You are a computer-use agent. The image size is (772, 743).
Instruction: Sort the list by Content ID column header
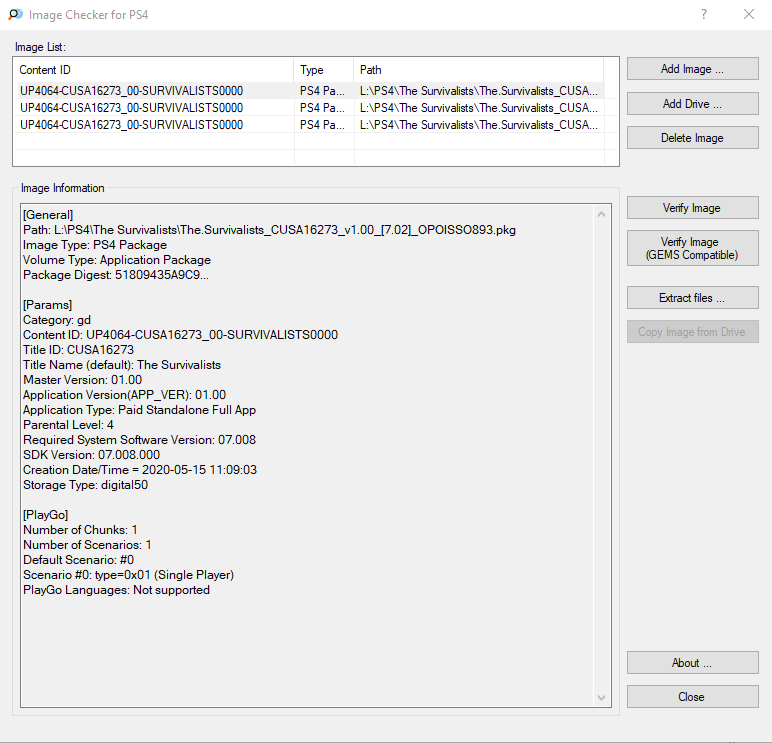click(154, 70)
